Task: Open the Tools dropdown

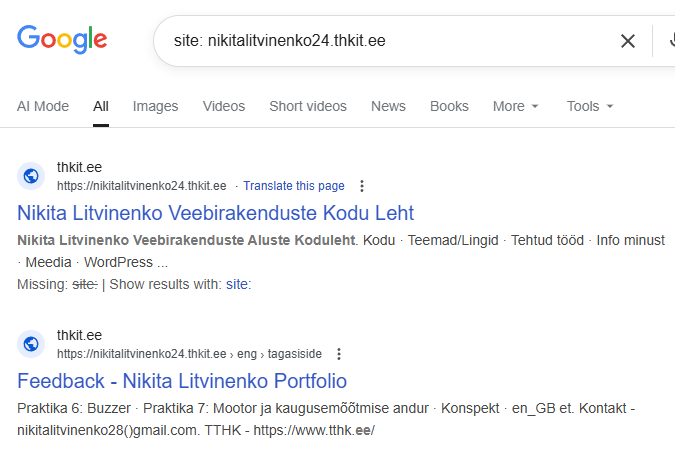Action: [590, 106]
